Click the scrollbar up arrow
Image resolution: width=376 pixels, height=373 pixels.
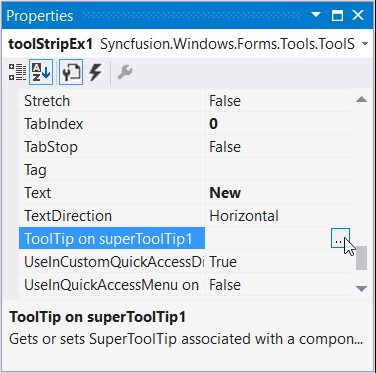[x=361, y=99]
